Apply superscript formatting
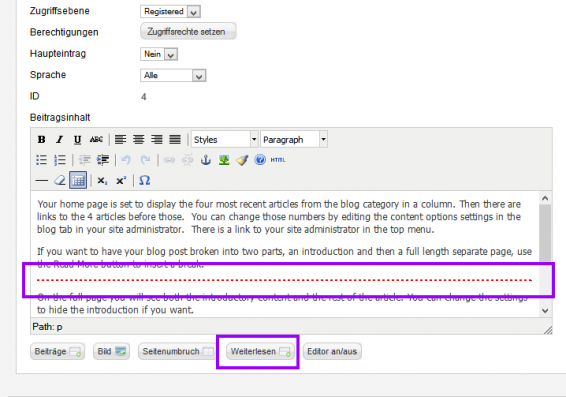 121,180
